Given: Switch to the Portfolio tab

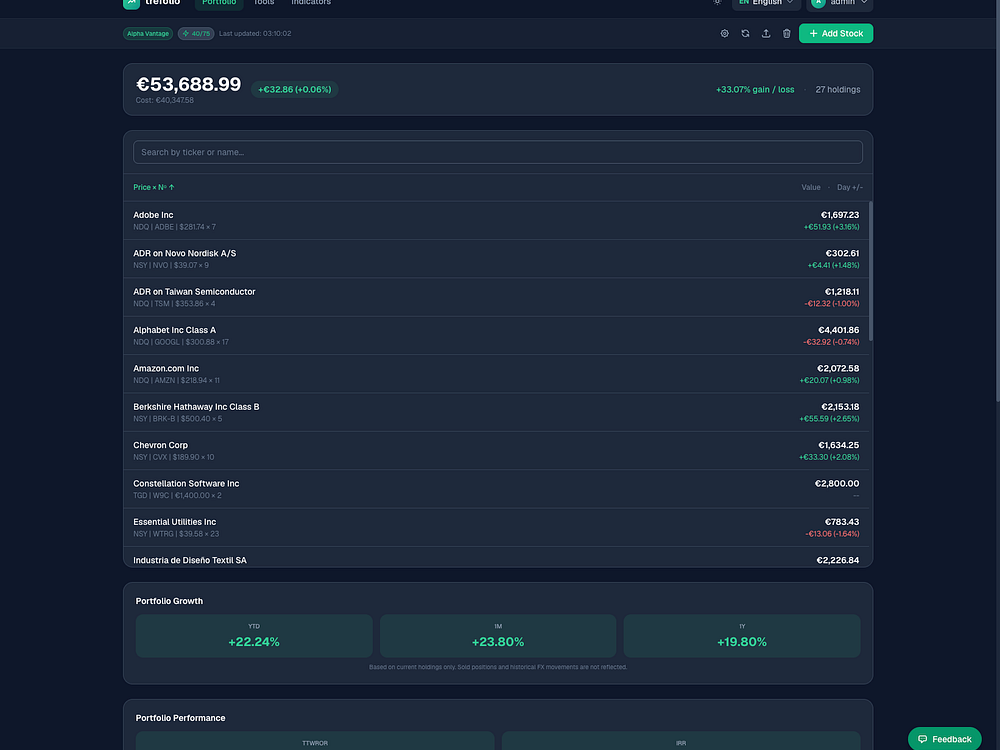Looking at the screenshot, I should click(x=219, y=4).
